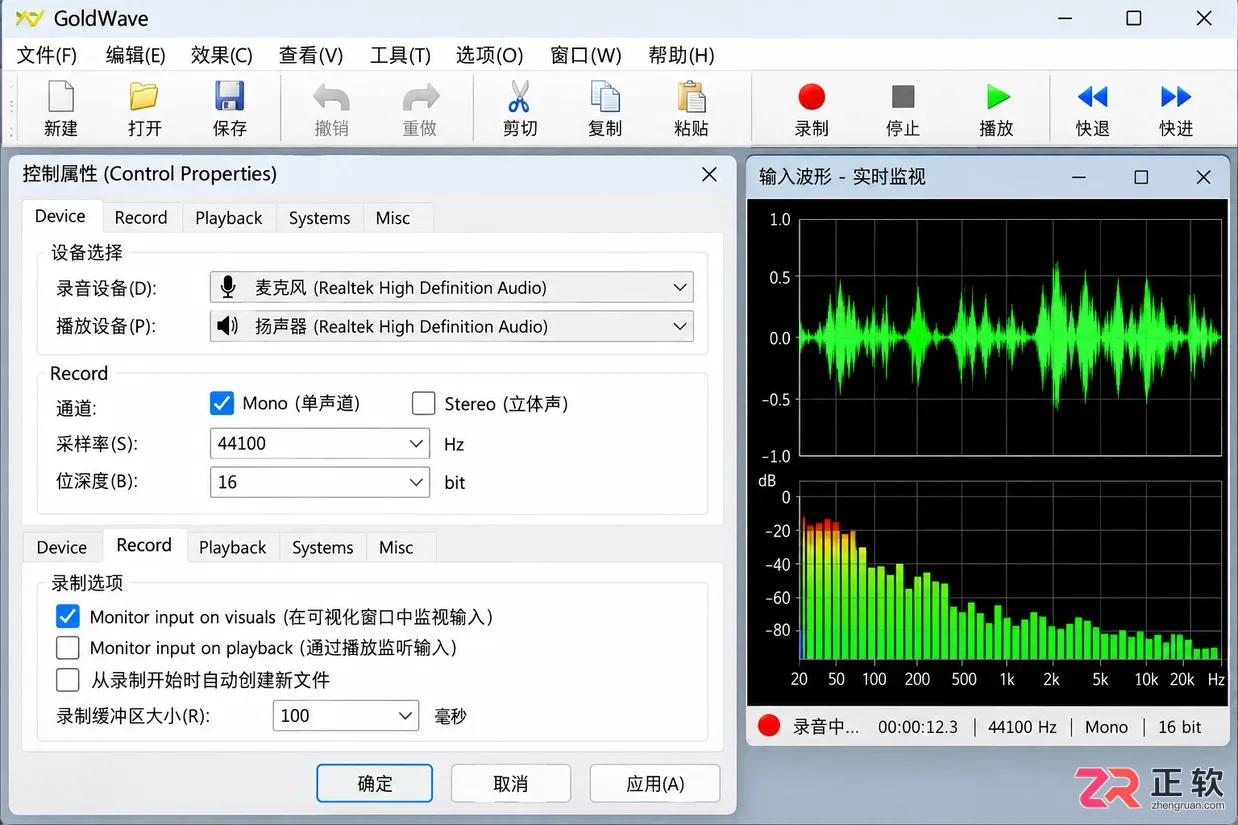1238x825 pixels.
Task: Save with the 保存 floppy disk icon
Action: pyautogui.click(x=230, y=97)
